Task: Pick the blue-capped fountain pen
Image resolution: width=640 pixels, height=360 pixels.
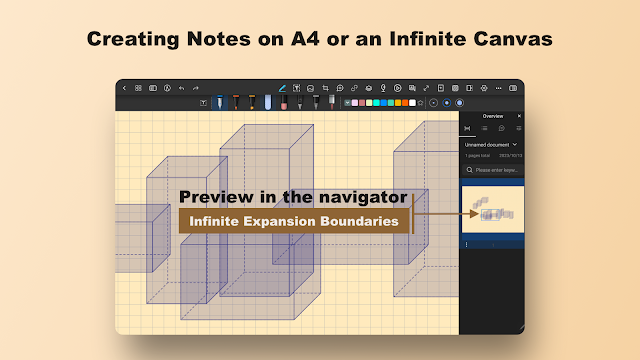Action: click(x=220, y=102)
